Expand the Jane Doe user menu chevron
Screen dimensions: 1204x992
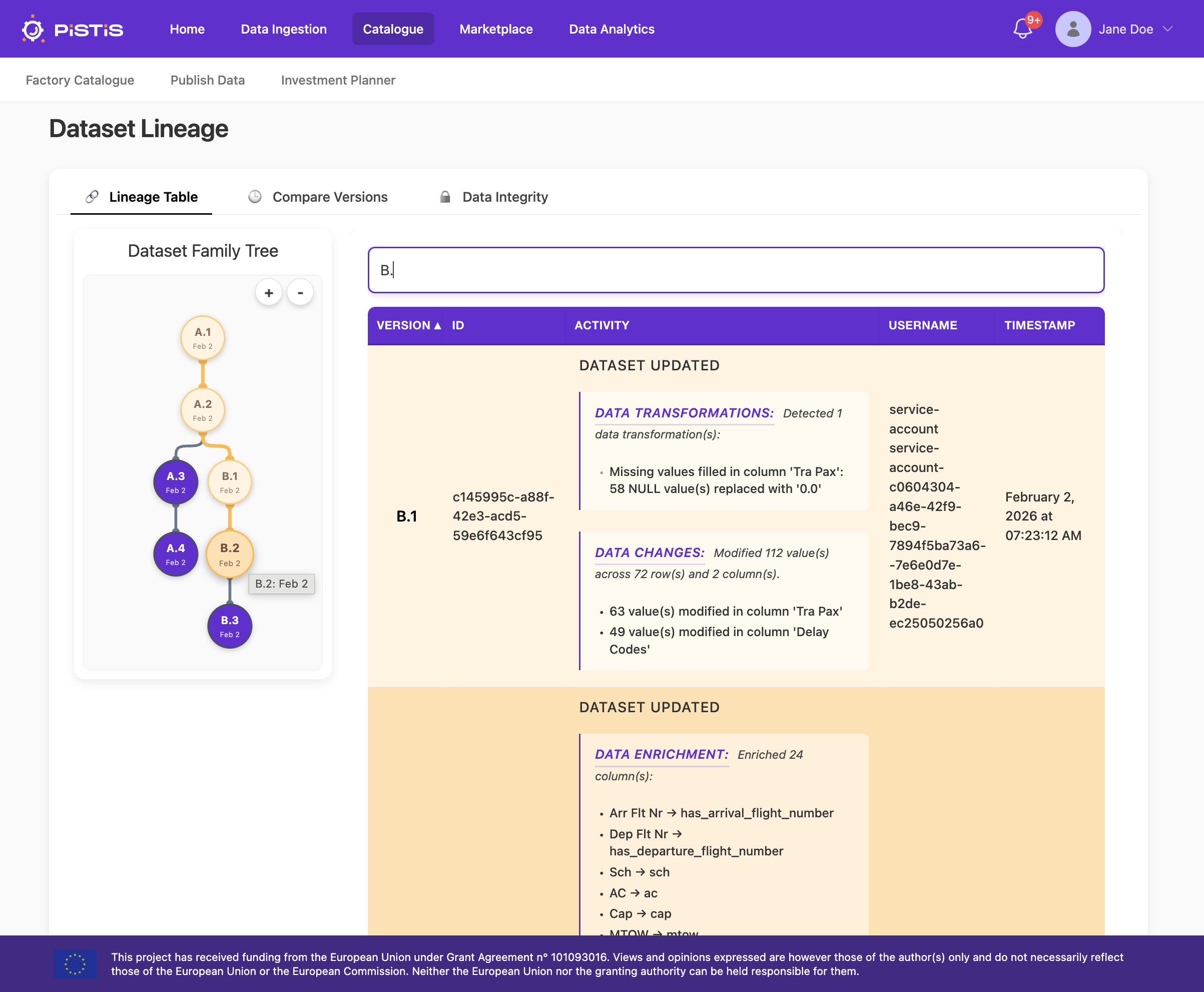(1167, 29)
